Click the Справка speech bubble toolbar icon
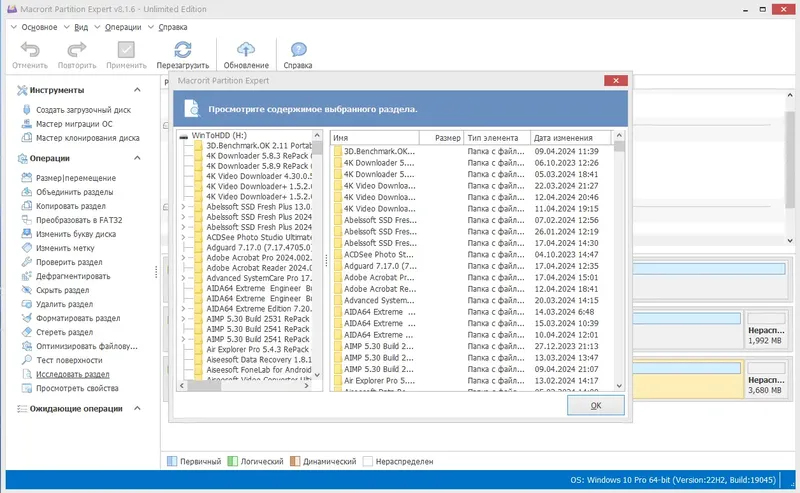Screen dimensions: 800x493 point(298,50)
